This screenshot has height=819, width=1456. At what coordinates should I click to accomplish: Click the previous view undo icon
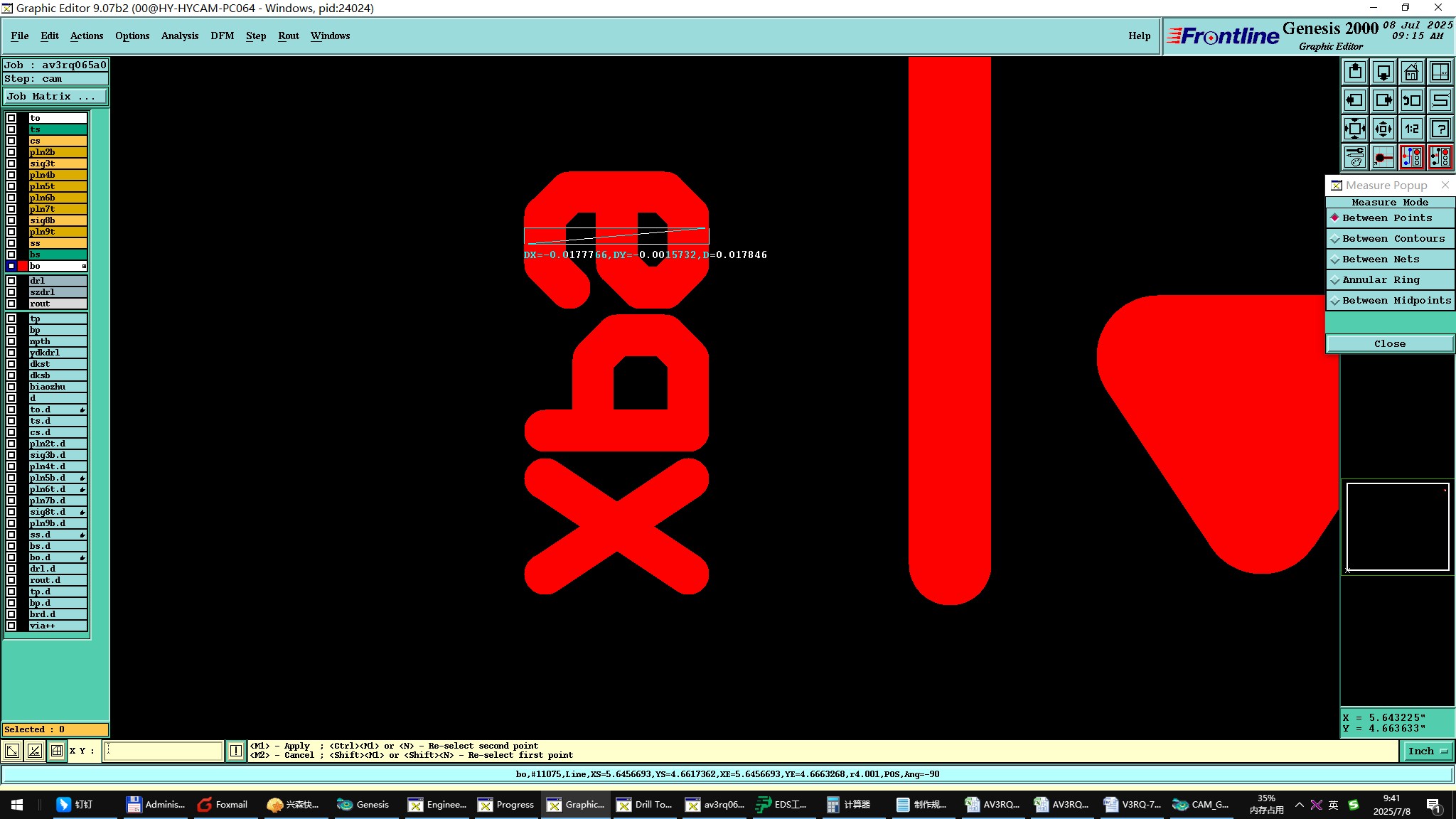pyautogui.click(x=1411, y=100)
